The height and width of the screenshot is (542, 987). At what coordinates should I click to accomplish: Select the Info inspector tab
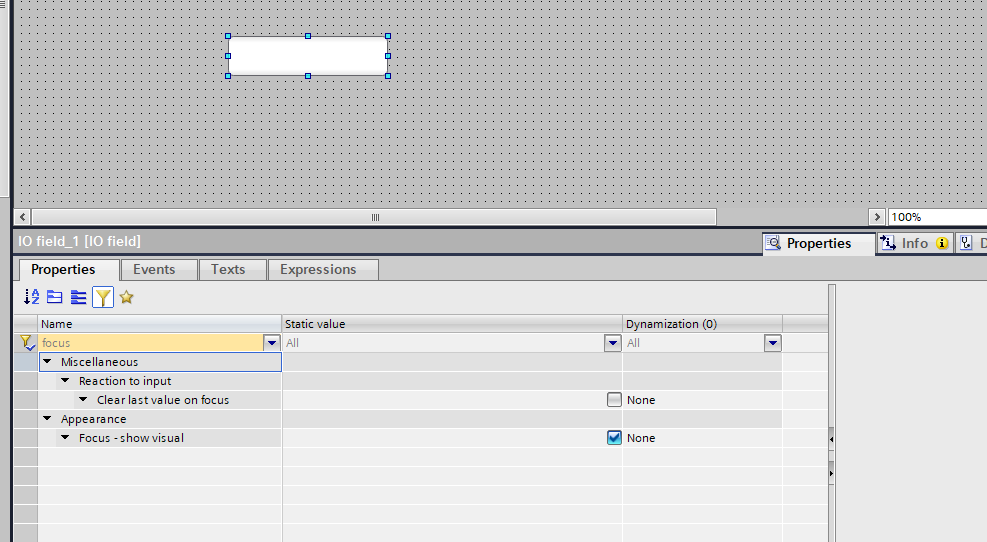915,244
